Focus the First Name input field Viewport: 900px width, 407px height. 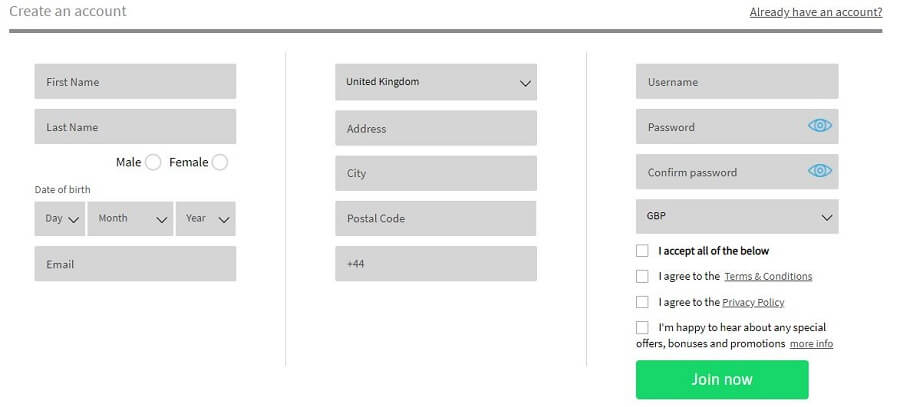(x=135, y=82)
